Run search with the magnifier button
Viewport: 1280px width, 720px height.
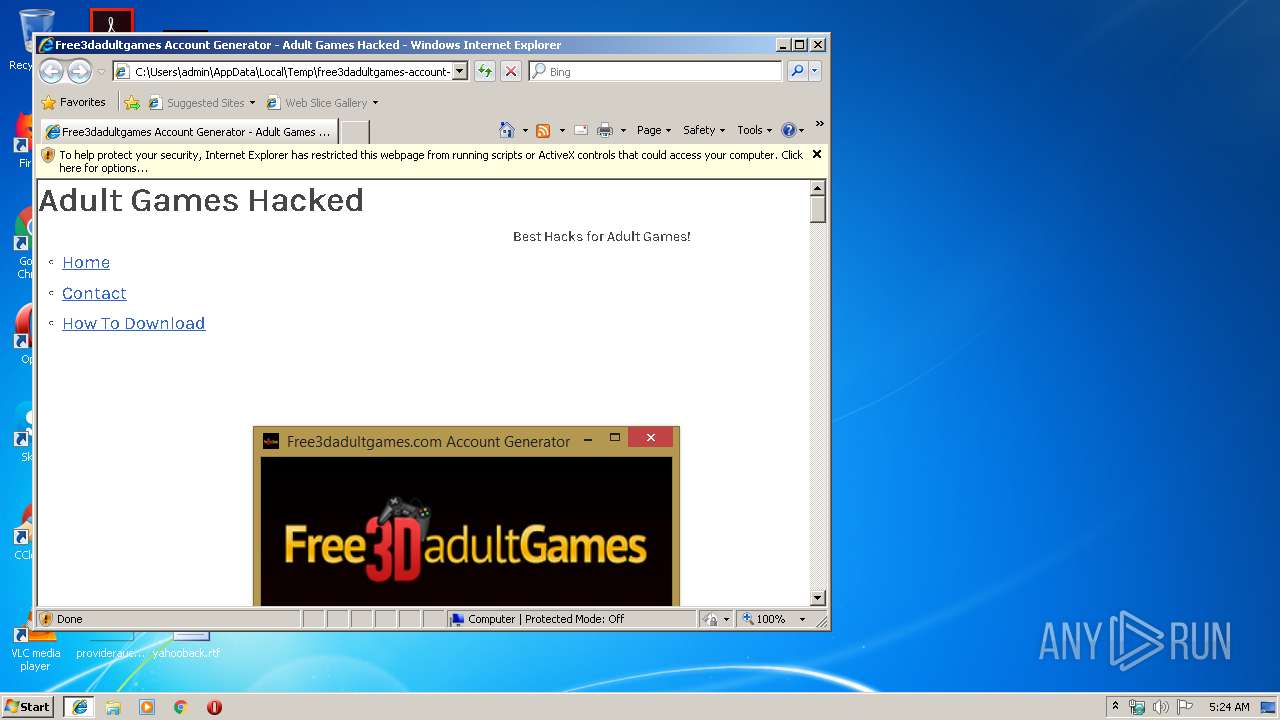click(797, 71)
